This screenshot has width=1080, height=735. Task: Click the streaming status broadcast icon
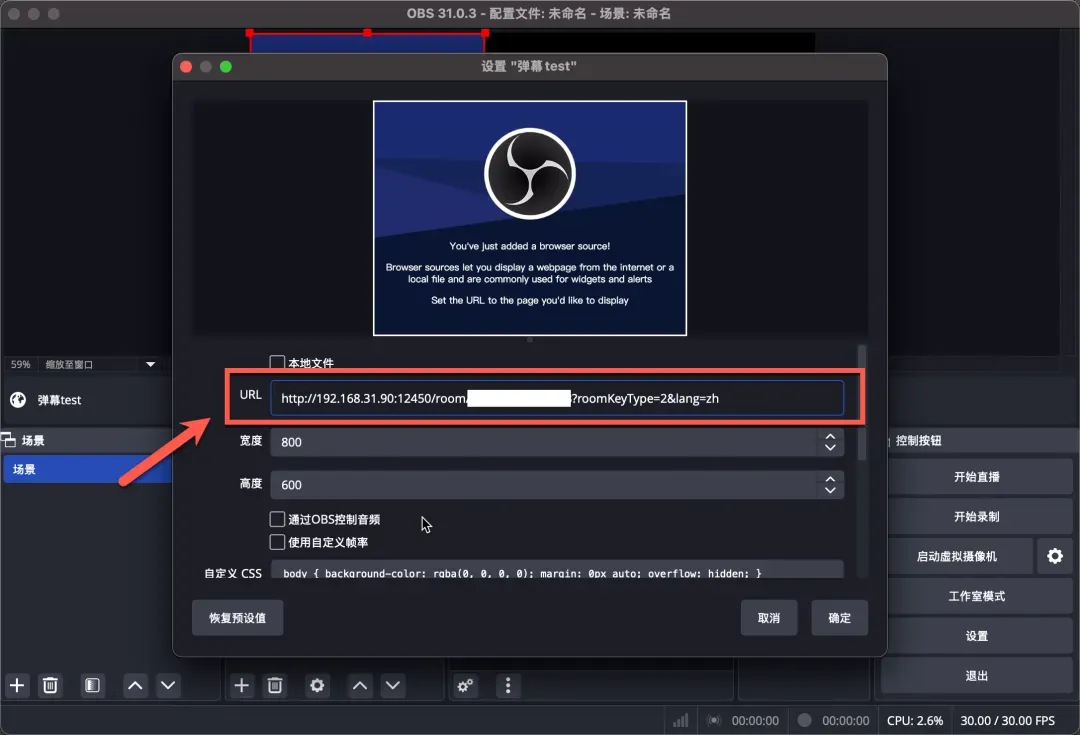714,721
